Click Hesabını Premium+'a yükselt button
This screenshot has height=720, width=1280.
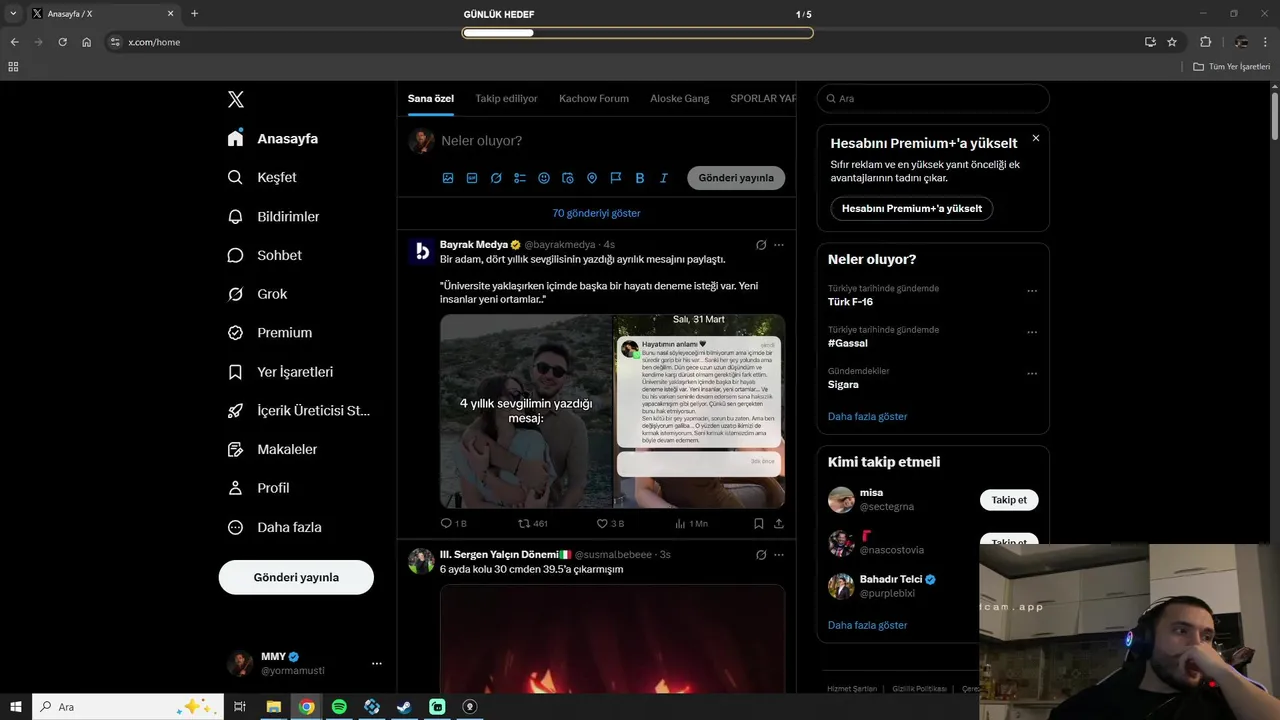click(x=911, y=209)
